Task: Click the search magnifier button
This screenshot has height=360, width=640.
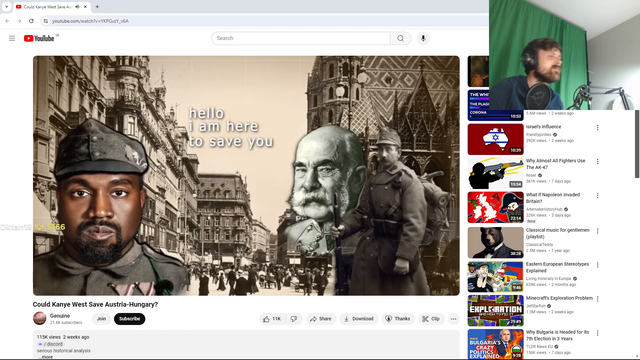Action: pyautogui.click(x=400, y=38)
